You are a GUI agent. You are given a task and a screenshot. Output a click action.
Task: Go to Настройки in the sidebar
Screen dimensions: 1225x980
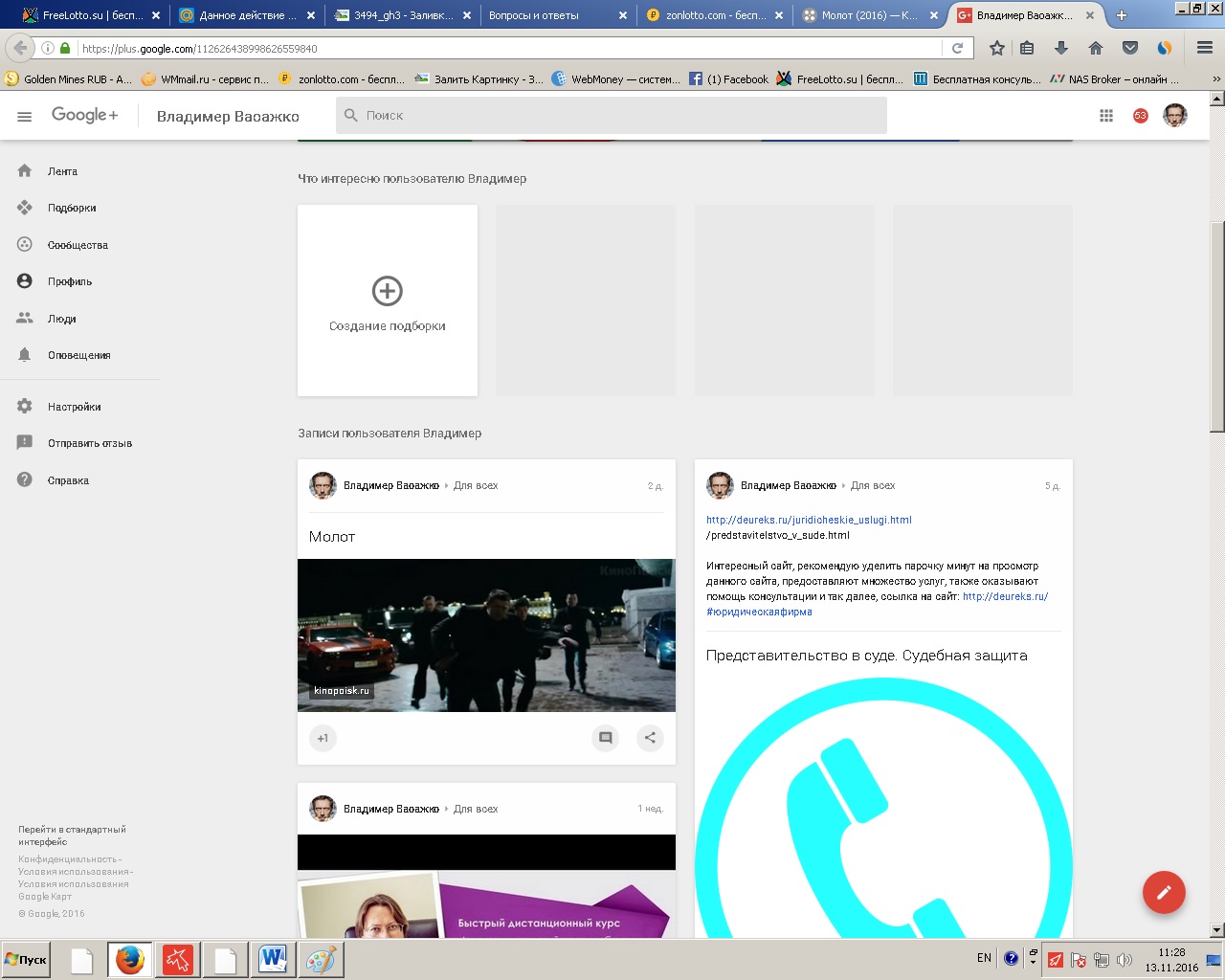pos(74,407)
